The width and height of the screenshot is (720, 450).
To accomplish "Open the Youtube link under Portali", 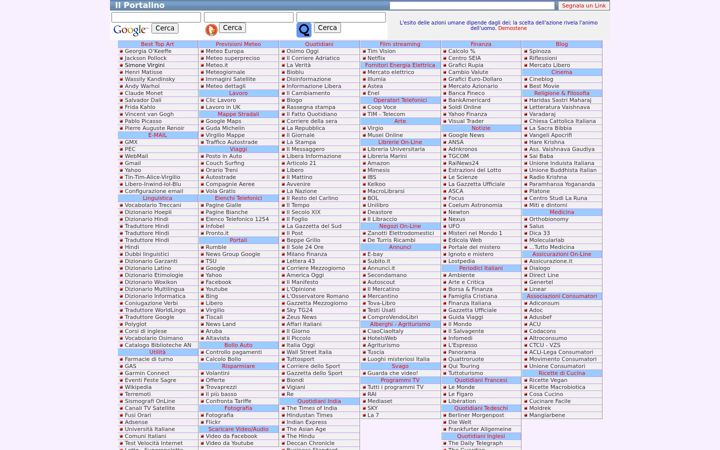I will click(x=216, y=289).
